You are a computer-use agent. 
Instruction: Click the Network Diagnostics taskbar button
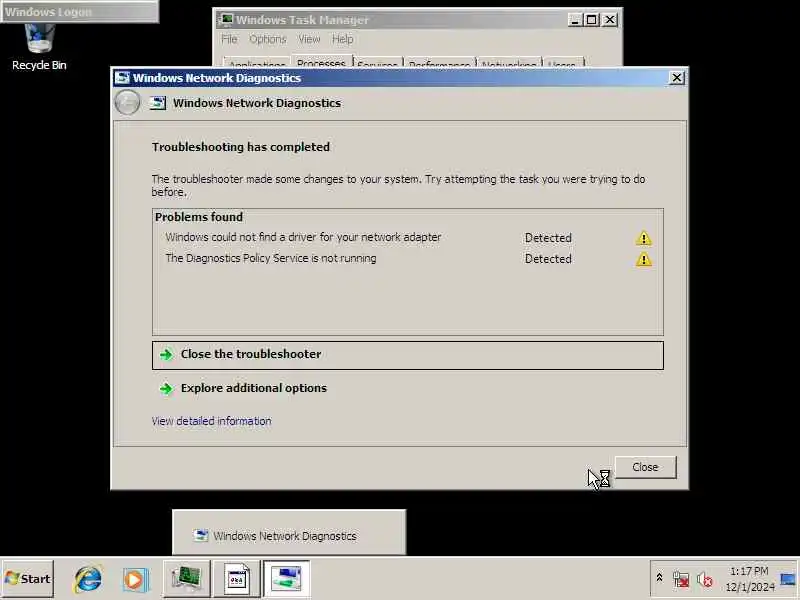(x=286, y=579)
